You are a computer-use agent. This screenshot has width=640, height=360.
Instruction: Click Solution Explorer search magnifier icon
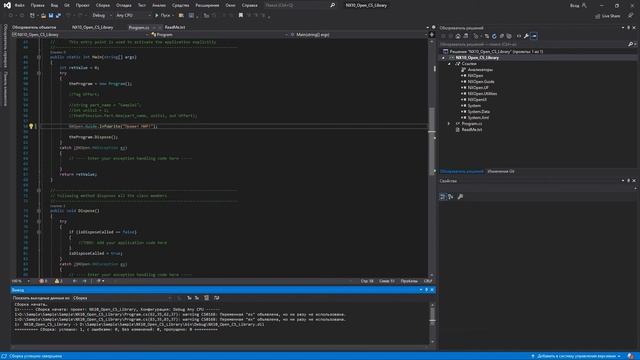coord(630,44)
